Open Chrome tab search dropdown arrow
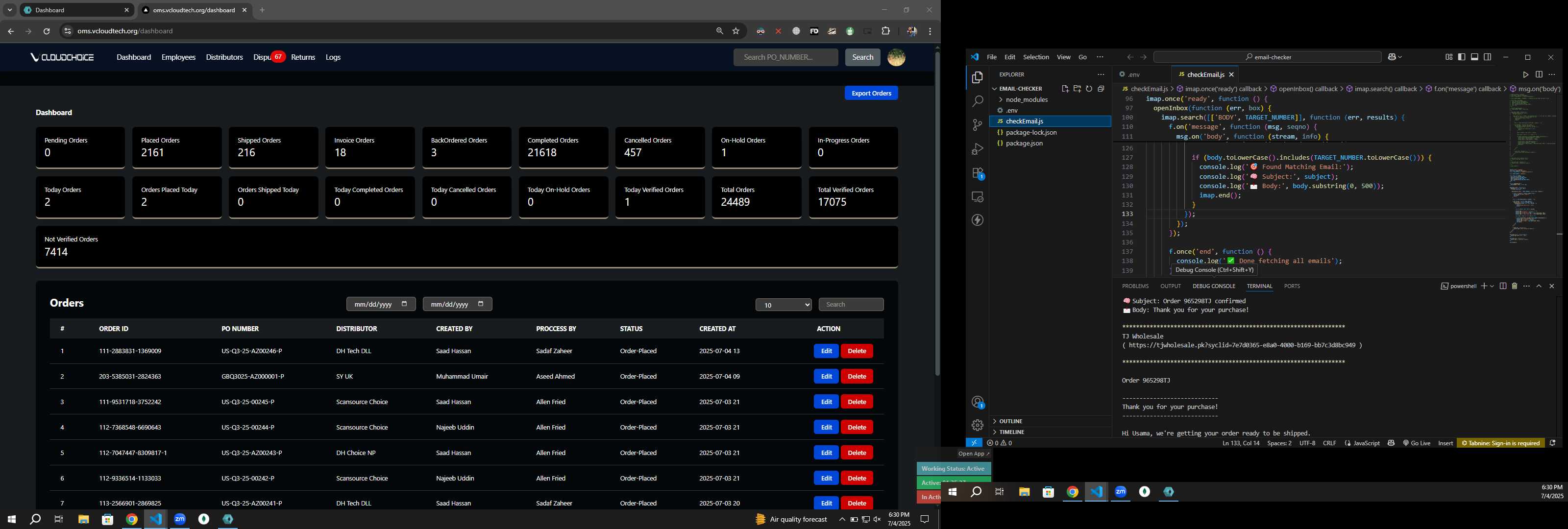The width and height of the screenshot is (1568, 529). tap(10, 10)
